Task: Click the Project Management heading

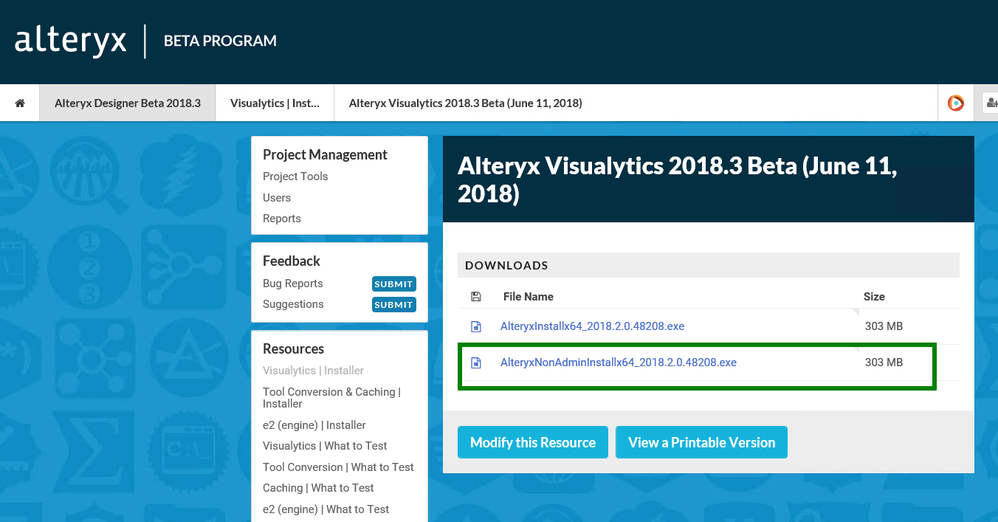Action: coord(325,155)
